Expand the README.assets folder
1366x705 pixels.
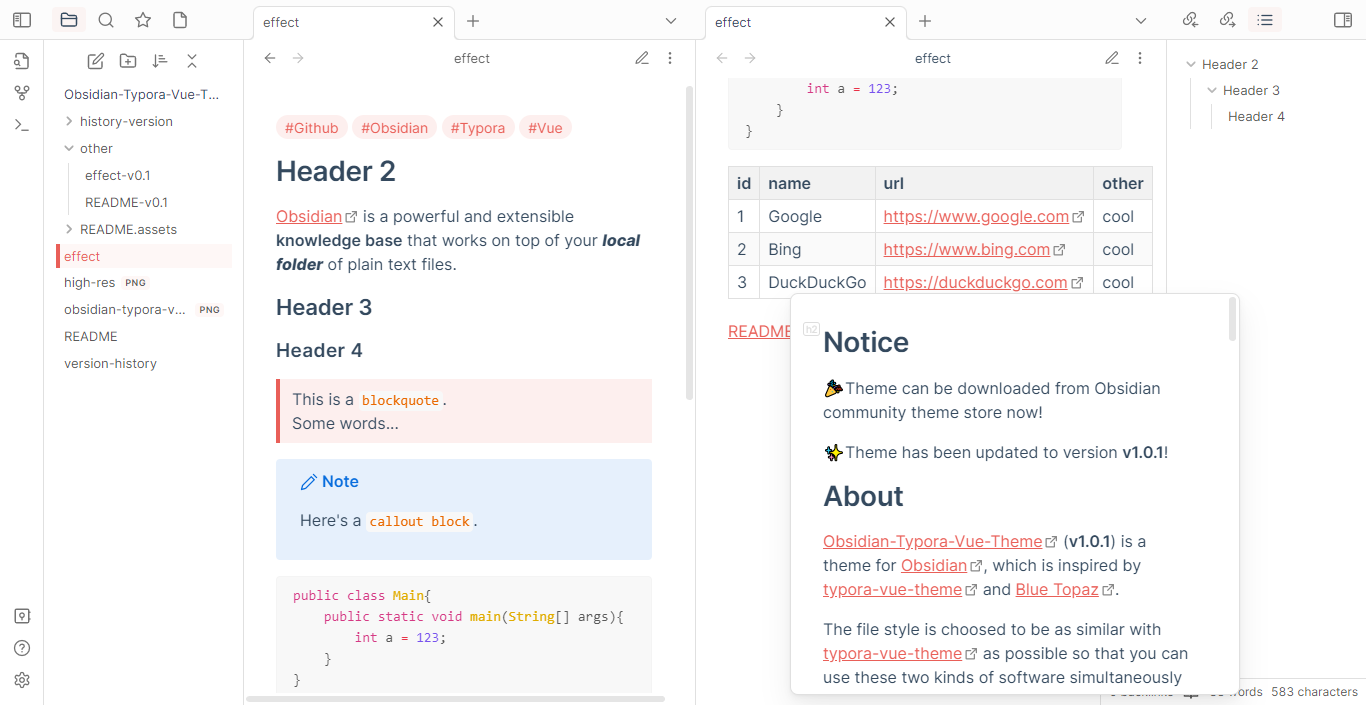[x=69, y=229]
